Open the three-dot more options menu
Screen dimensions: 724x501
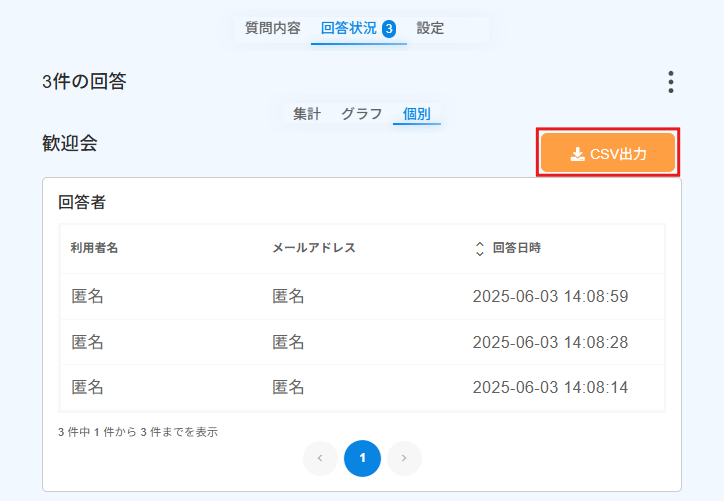(670, 82)
